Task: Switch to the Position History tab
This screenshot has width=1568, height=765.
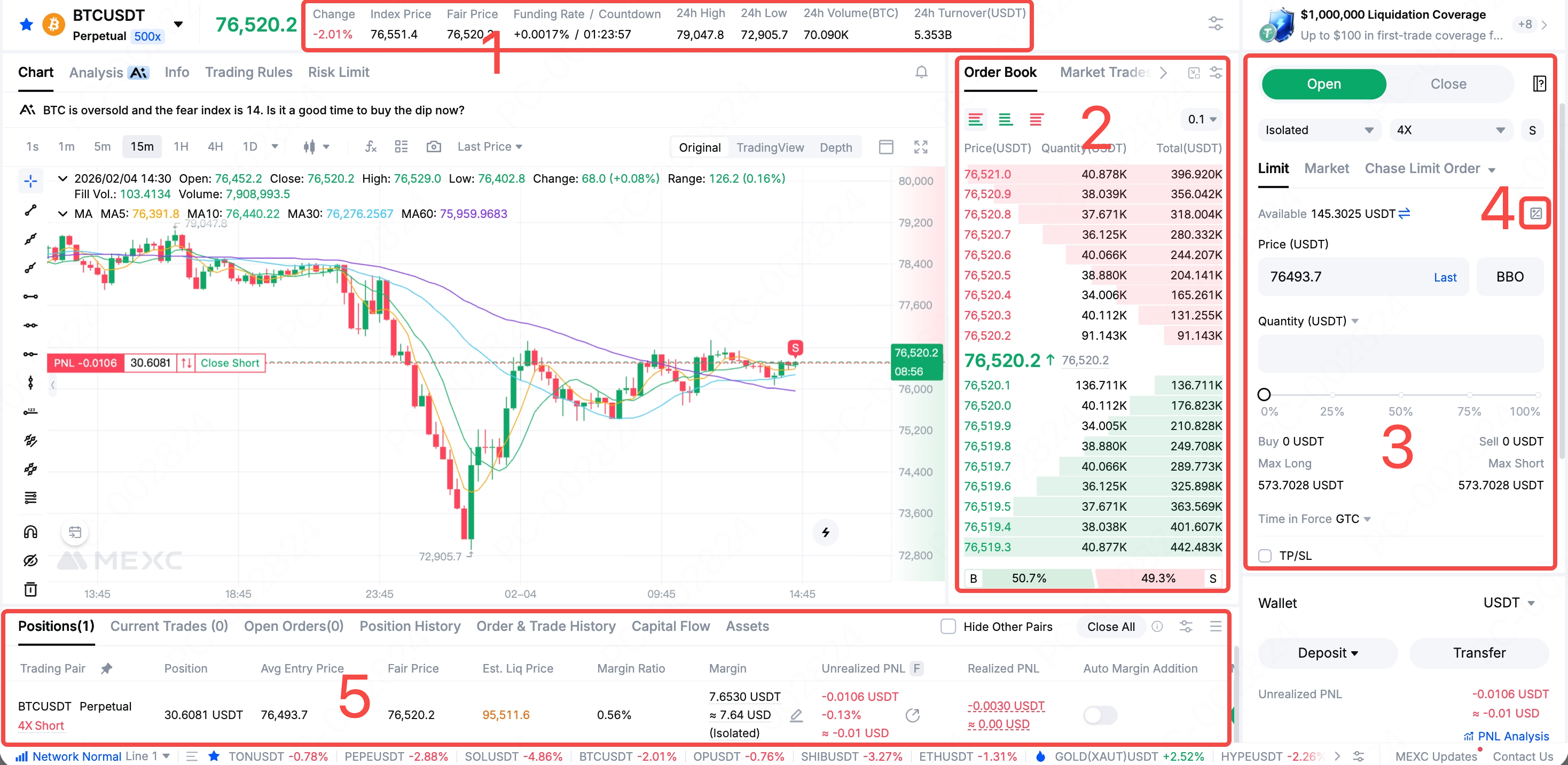Action: (410, 626)
